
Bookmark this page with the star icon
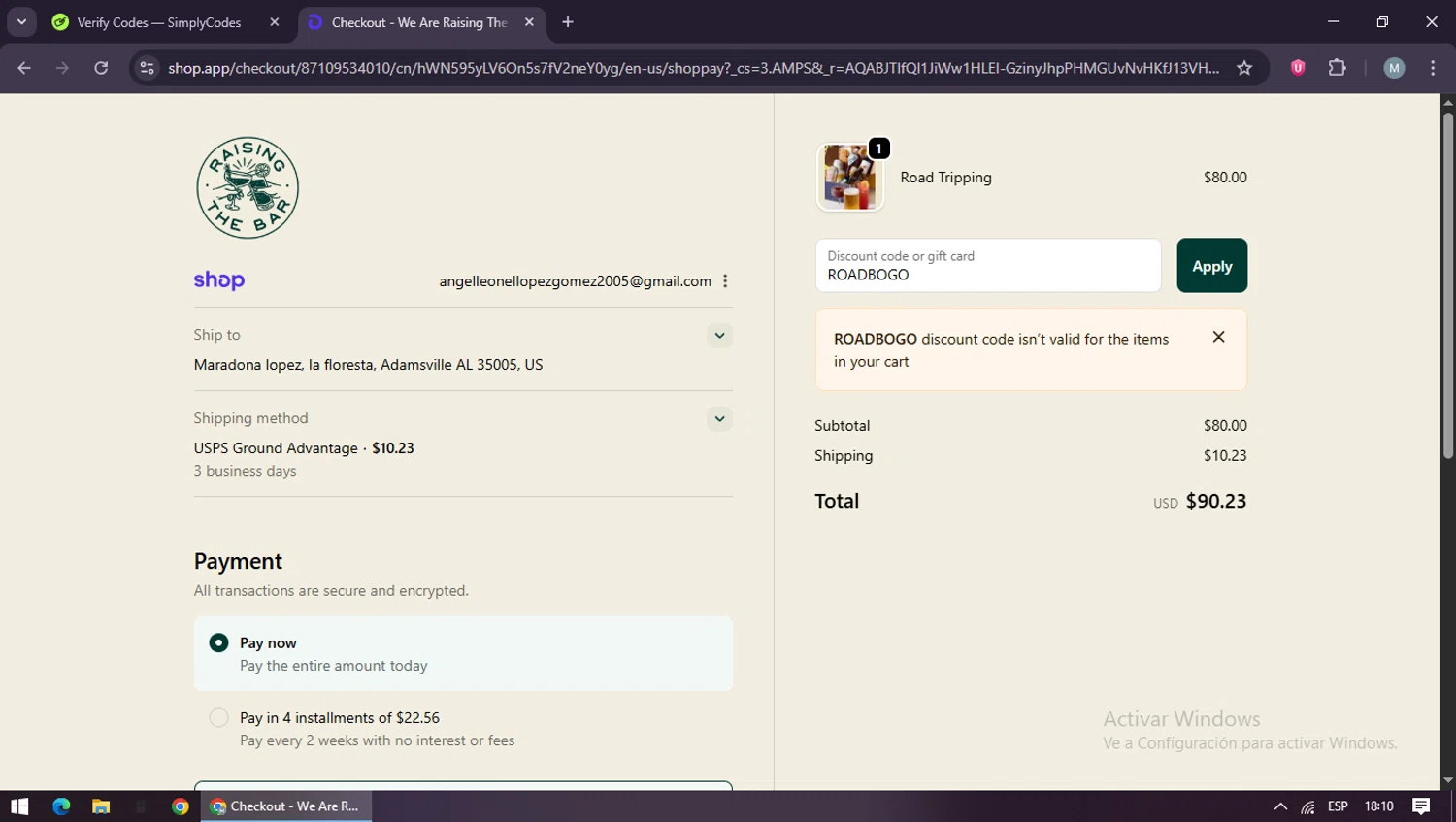point(1244,68)
